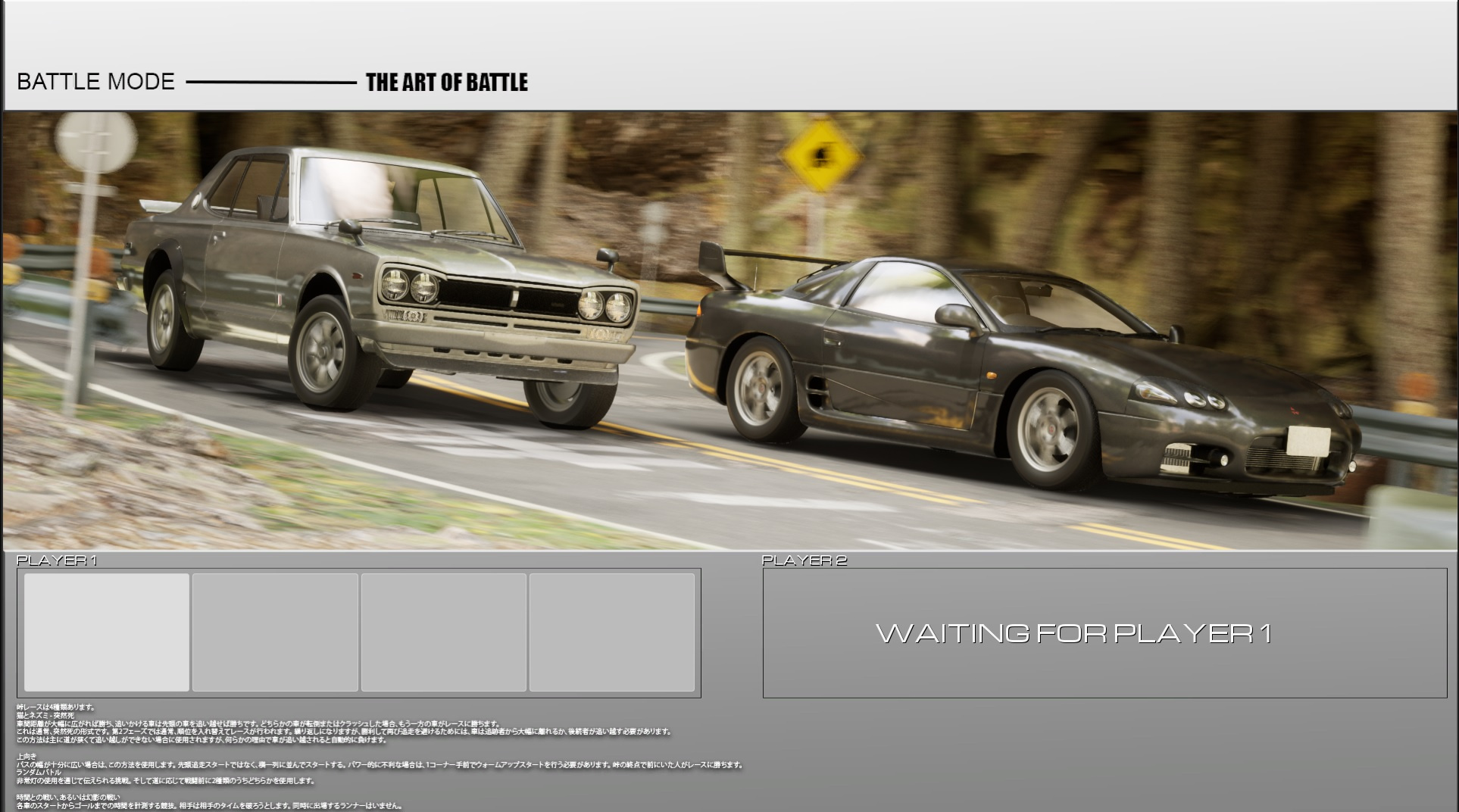Click the battle banner image of two cars
This screenshot has height=812, width=1459.
click(729, 330)
